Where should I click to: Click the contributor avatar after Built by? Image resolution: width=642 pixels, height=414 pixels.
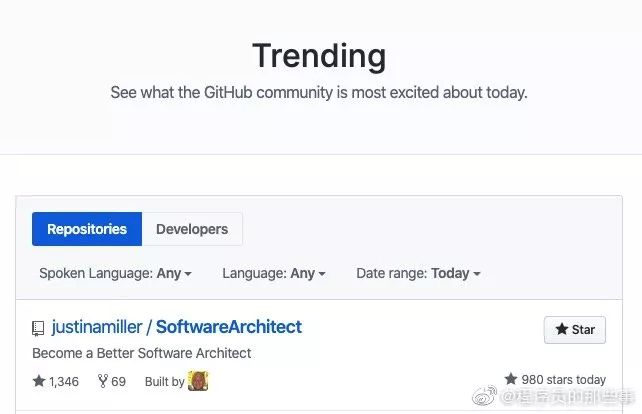click(198, 381)
